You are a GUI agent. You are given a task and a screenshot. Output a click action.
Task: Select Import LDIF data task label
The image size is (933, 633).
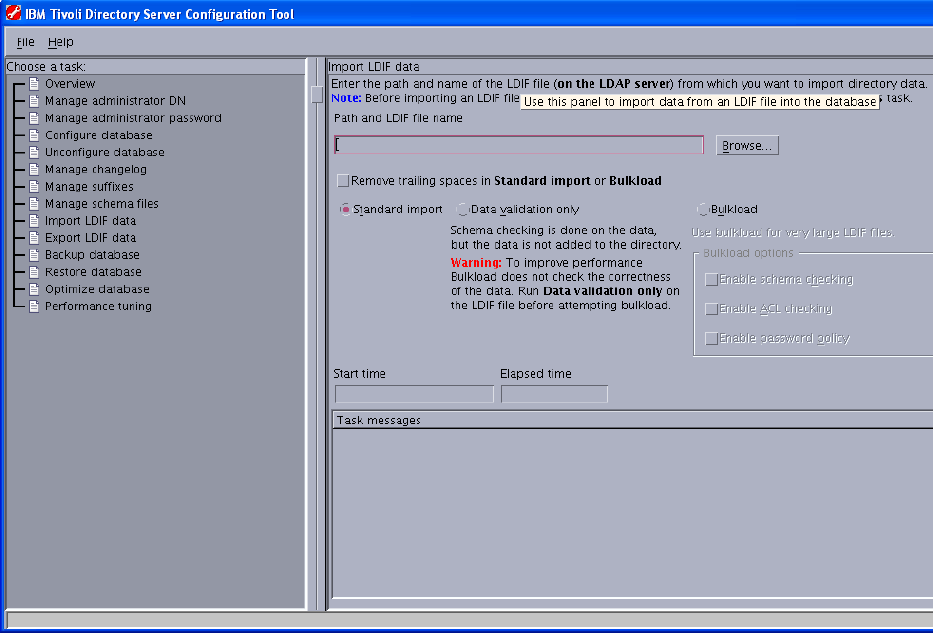(90, 221)
